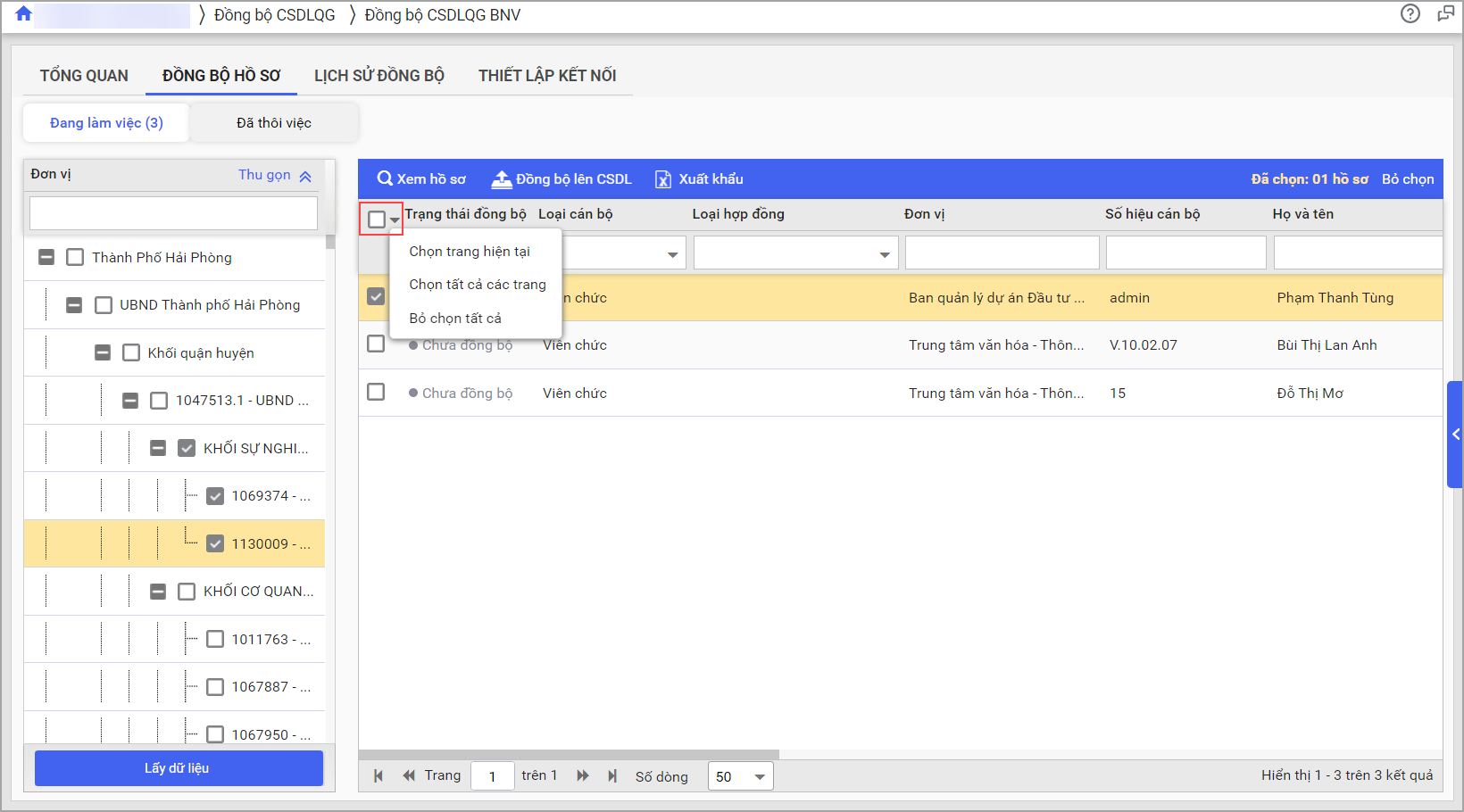Screen dimensions: 1464x812
Task: Collapse KHỐI SỰ NGHI... tree node
Action: click(158, 448)
